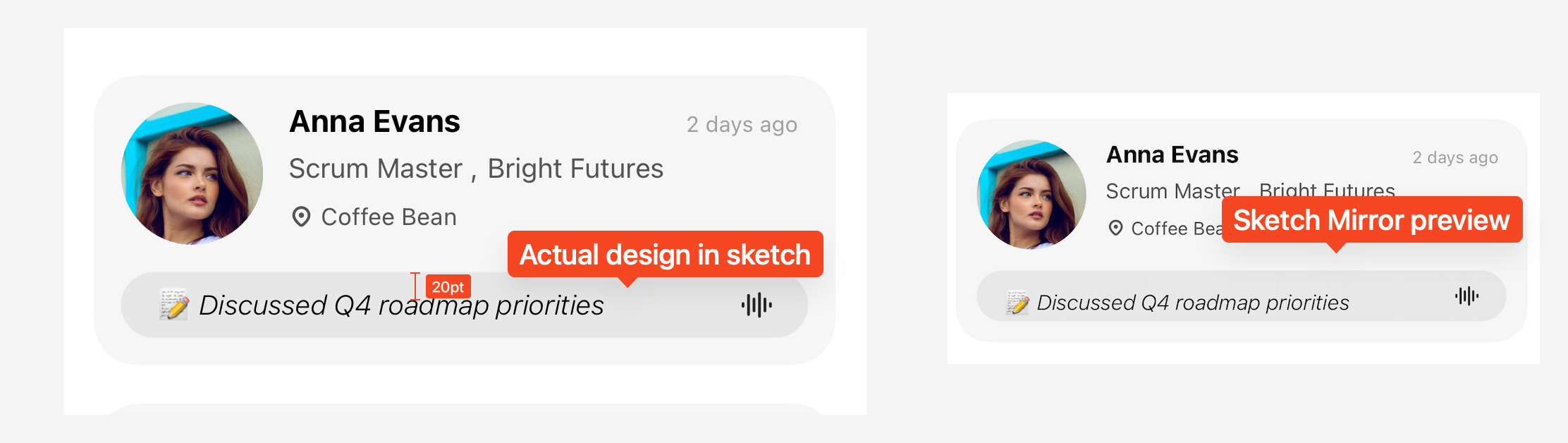Select the Anna Evans name in the Sketch Mirror preview
The image size is (1568, 443).
point(1172,154)
